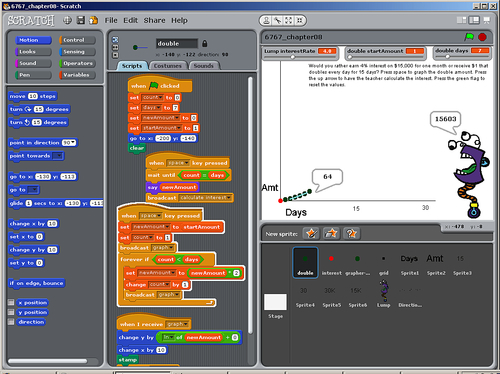Open the point towards target dropdown
Screen dimensions: 500x374
click(x=58, y=156)
